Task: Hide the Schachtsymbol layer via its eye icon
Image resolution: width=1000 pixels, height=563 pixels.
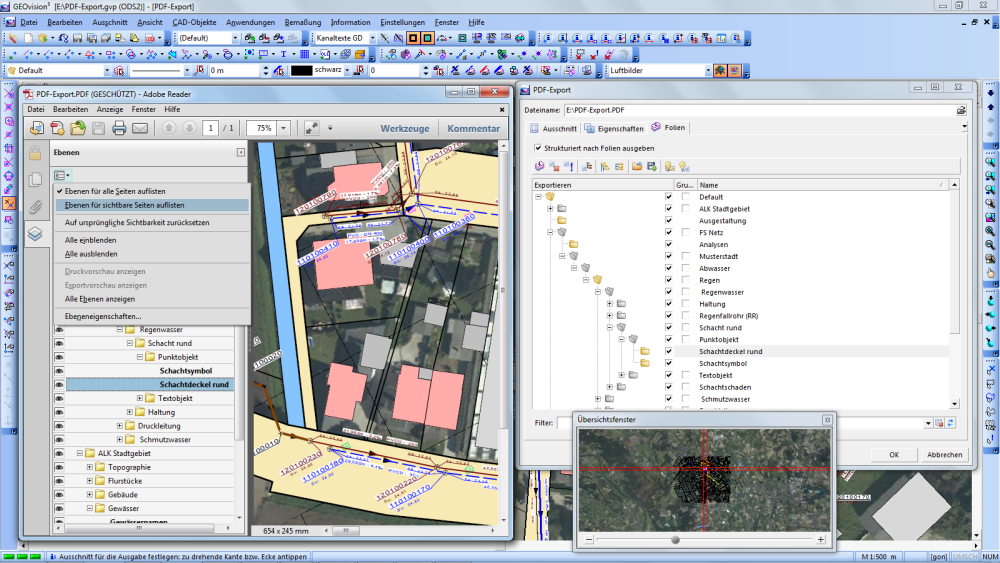Action: click(59, 370)
